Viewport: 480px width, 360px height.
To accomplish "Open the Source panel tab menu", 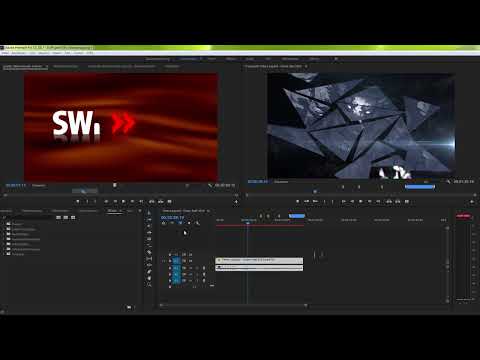I will tap(47, 66).
